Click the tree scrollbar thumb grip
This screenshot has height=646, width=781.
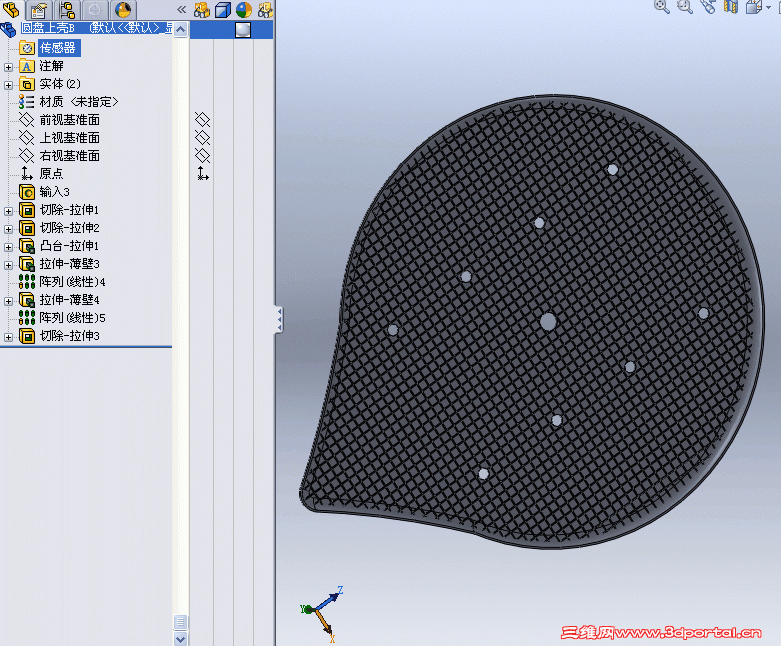(180, 622)
